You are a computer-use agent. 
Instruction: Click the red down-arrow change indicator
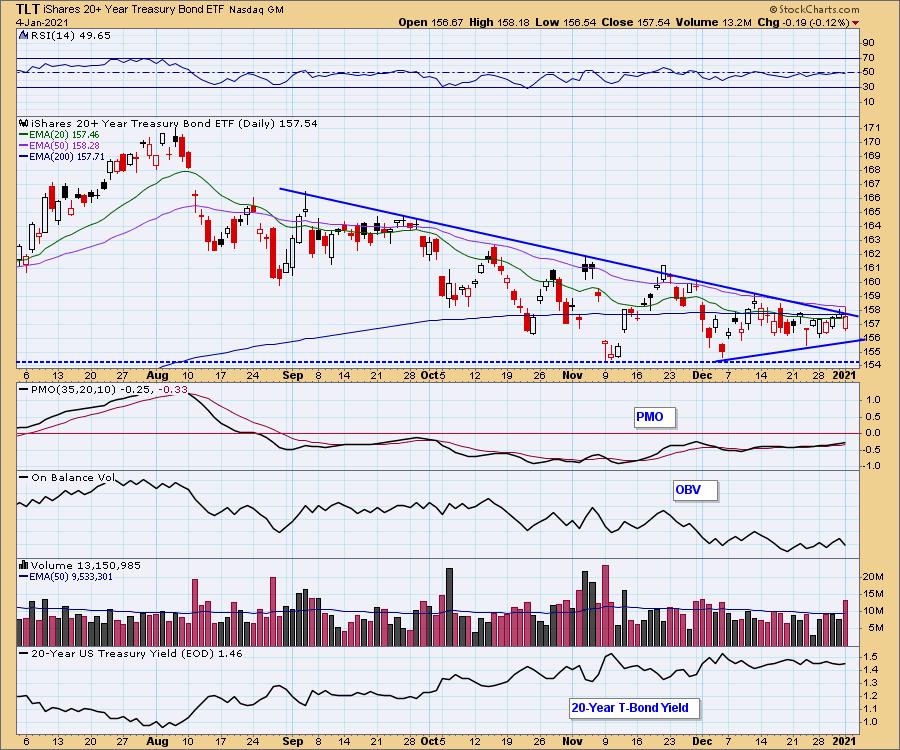(x=856, y=23)
